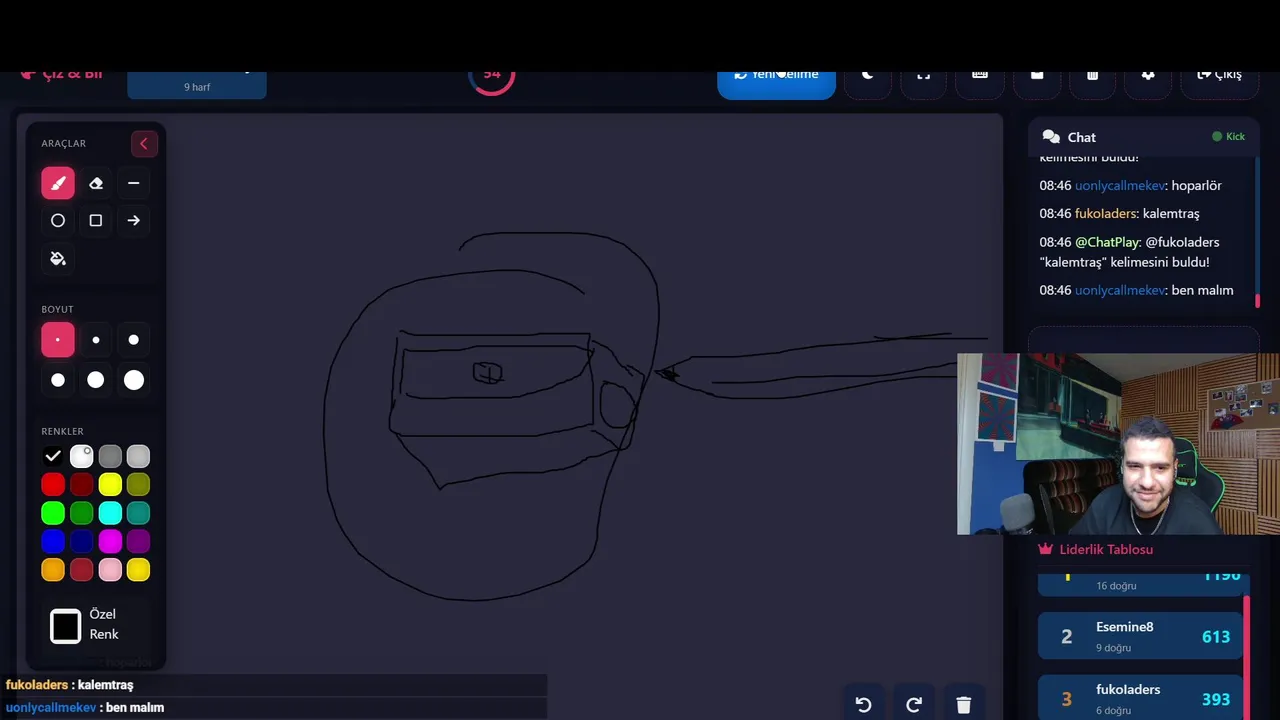Choose the fifth brush size
Screen dimensions: 1280x720
pyautogui.click(x=96, y=380)
